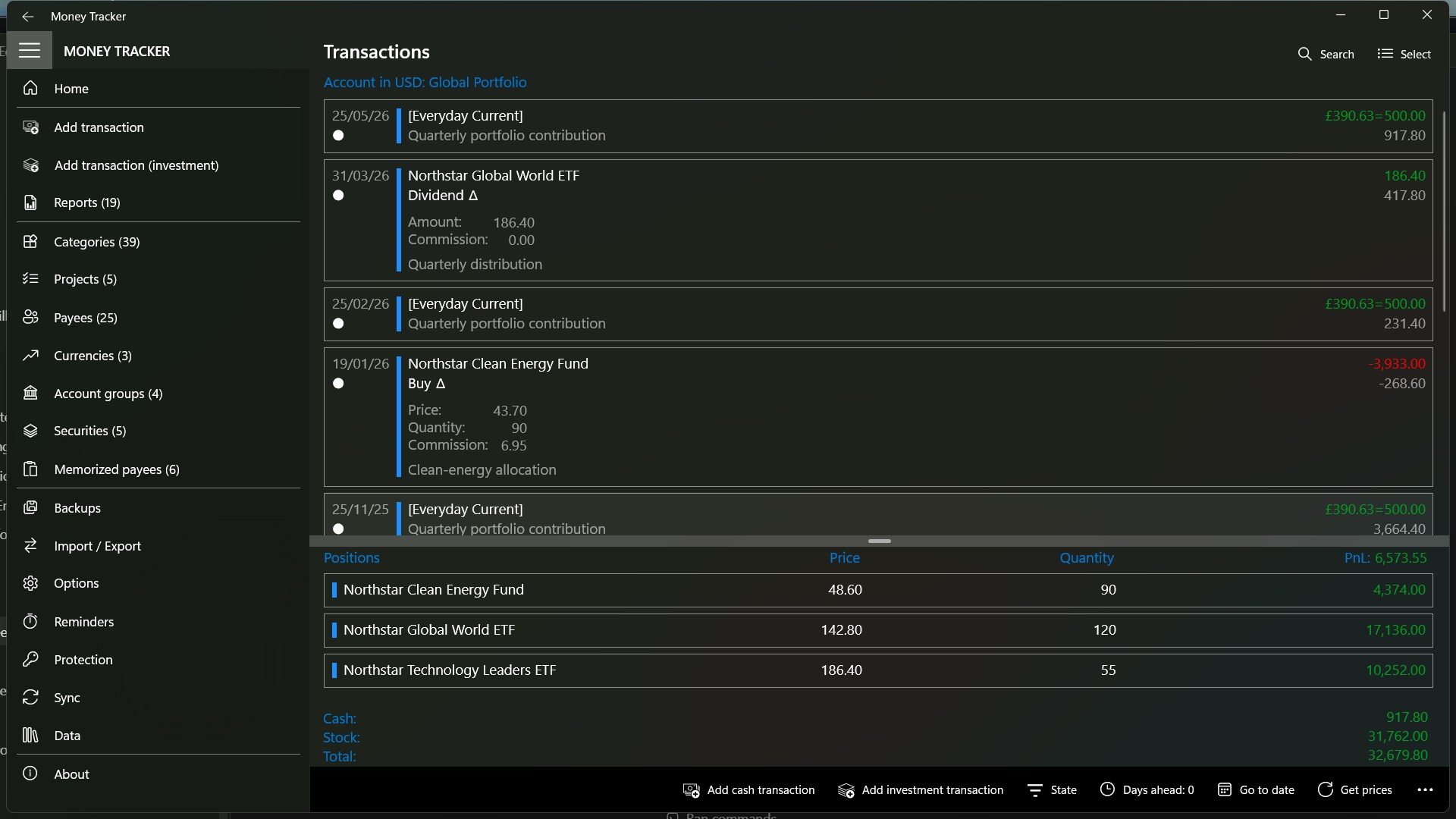Click Days ahead: 0 control
This screenshot has height=819, width=1456.
[x=1147, y=789]
